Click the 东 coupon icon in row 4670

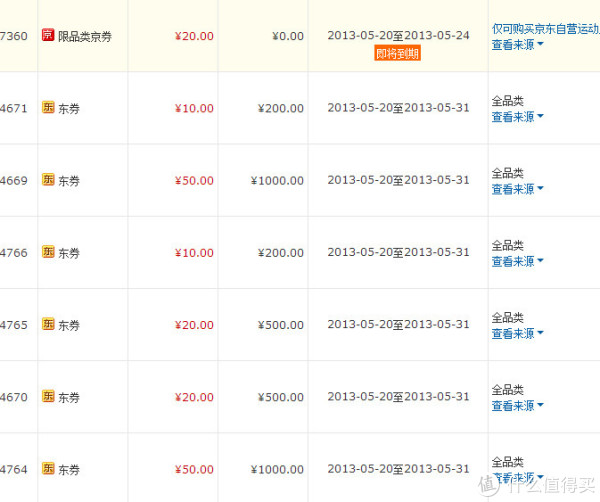coord(48,396)
